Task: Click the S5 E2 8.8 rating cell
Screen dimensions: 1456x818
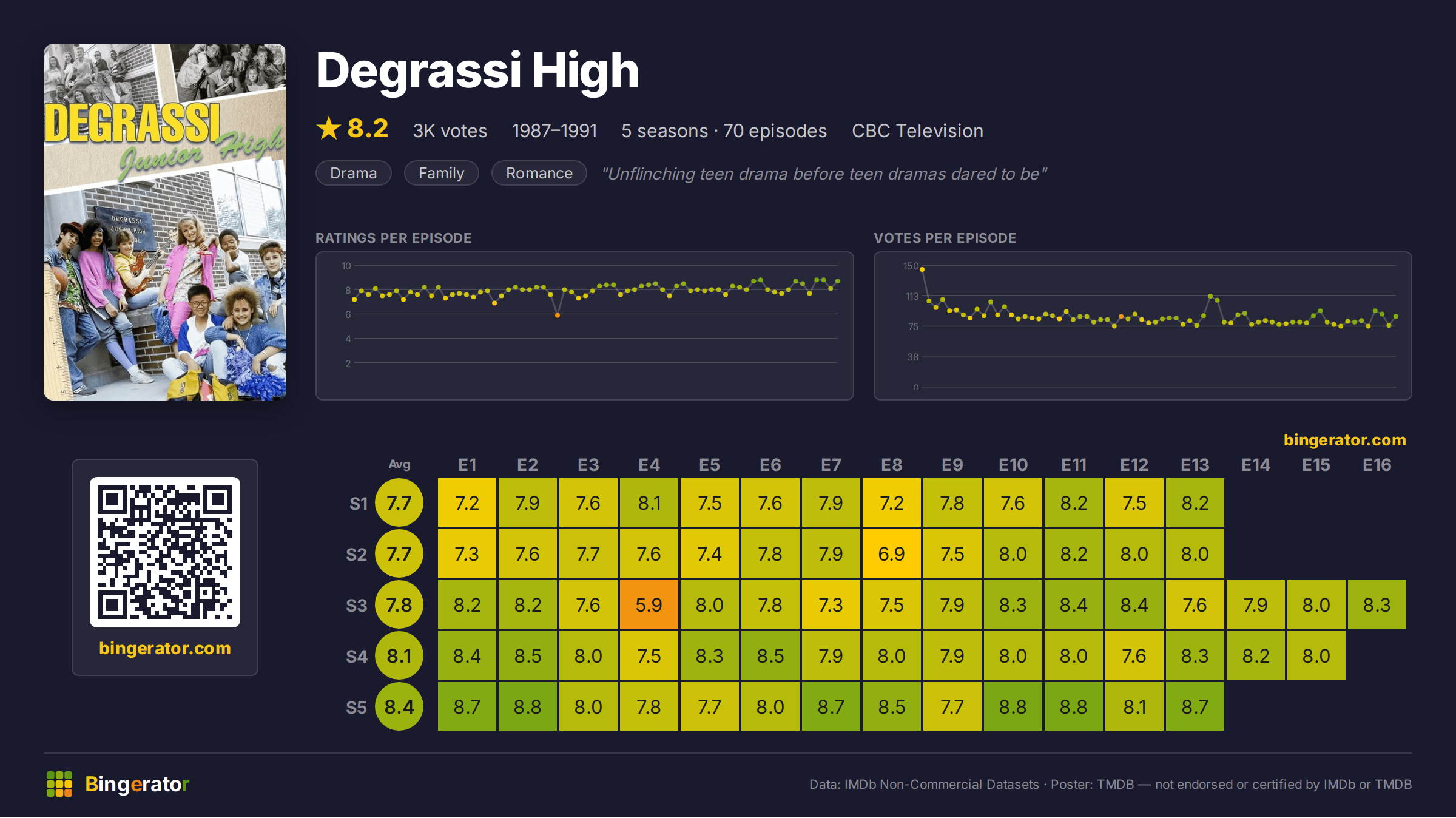Action: 528,707
